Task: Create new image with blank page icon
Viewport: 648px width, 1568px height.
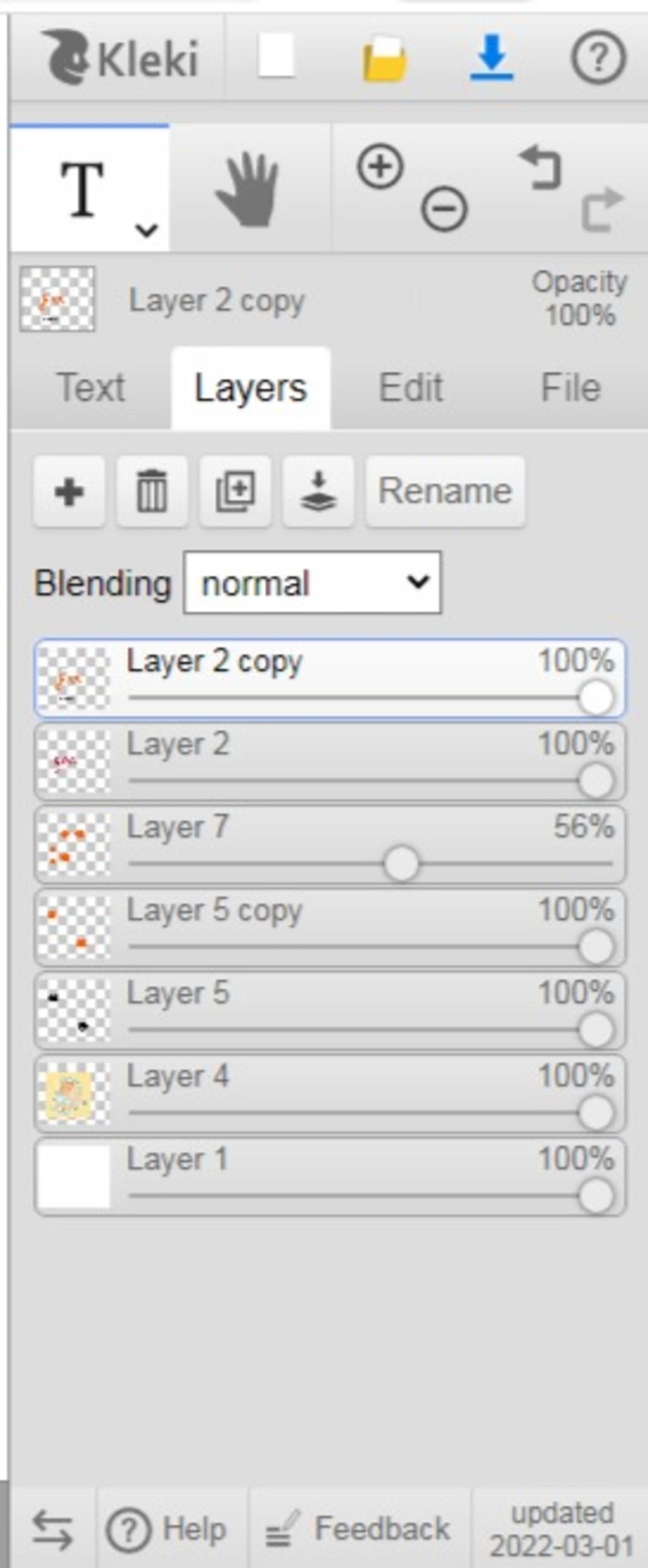Action: pyautogui.click(x=276, y=56)
